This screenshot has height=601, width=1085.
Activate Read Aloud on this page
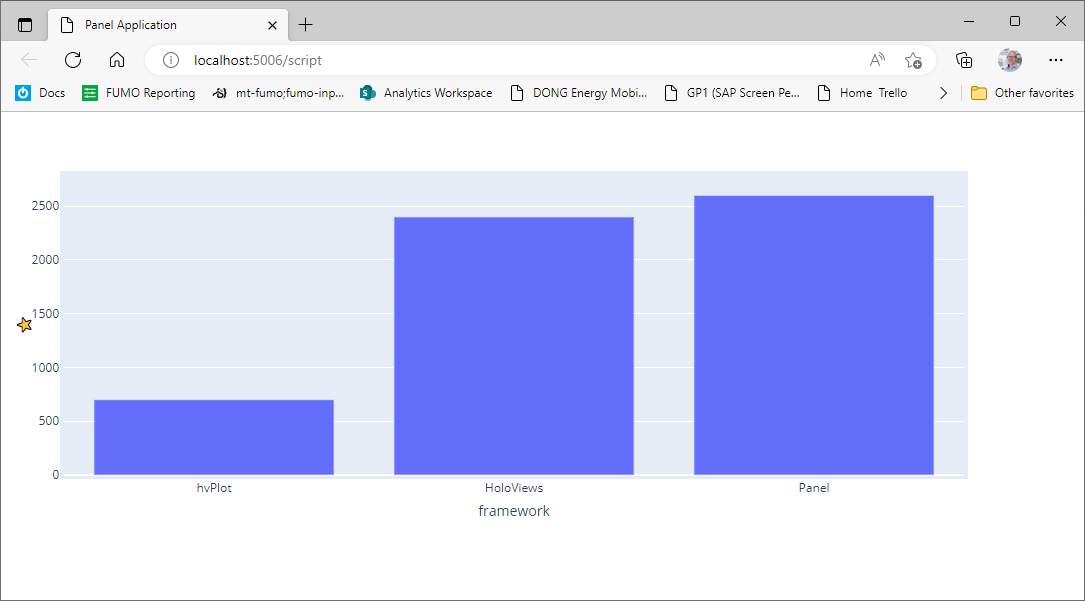(877, 60)
